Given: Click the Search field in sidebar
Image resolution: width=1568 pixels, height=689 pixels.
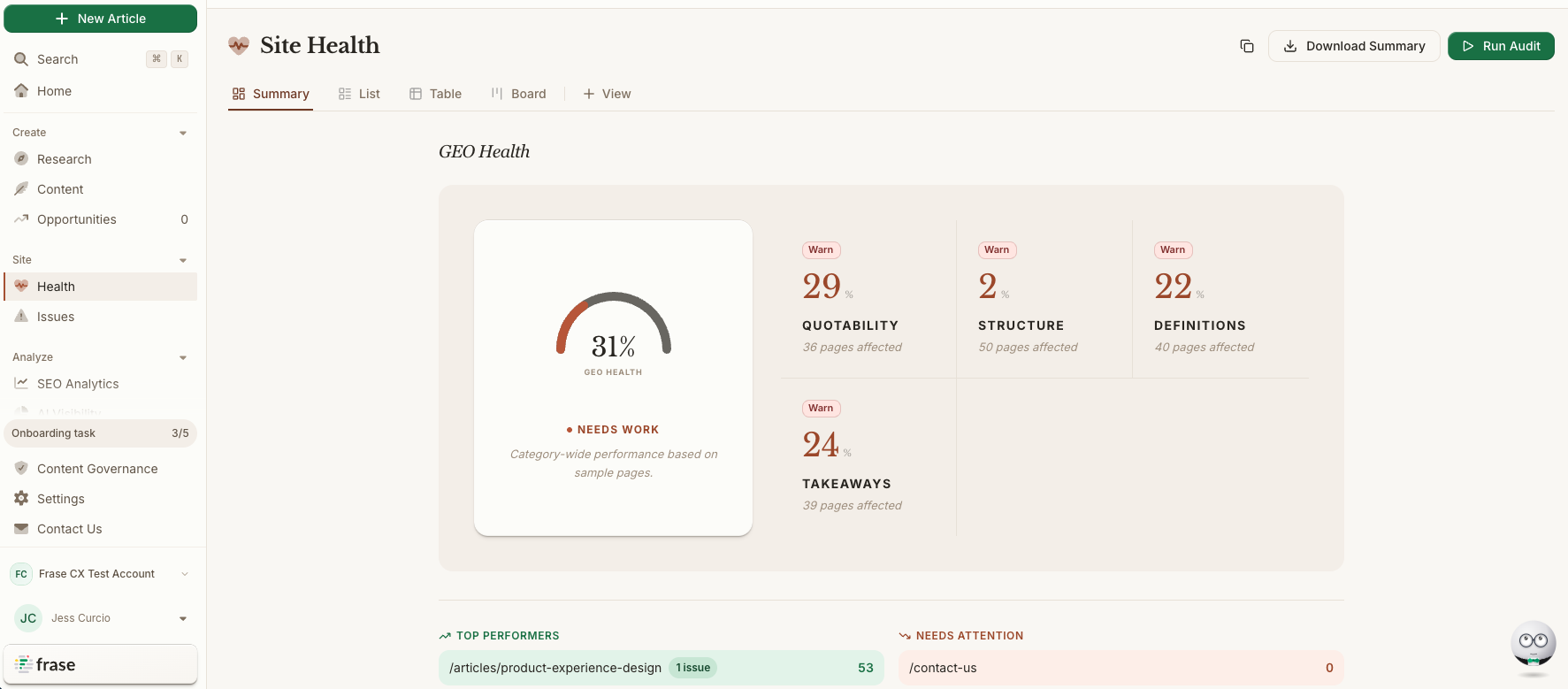Looking at the screenshot, I should tap(80, 59).
